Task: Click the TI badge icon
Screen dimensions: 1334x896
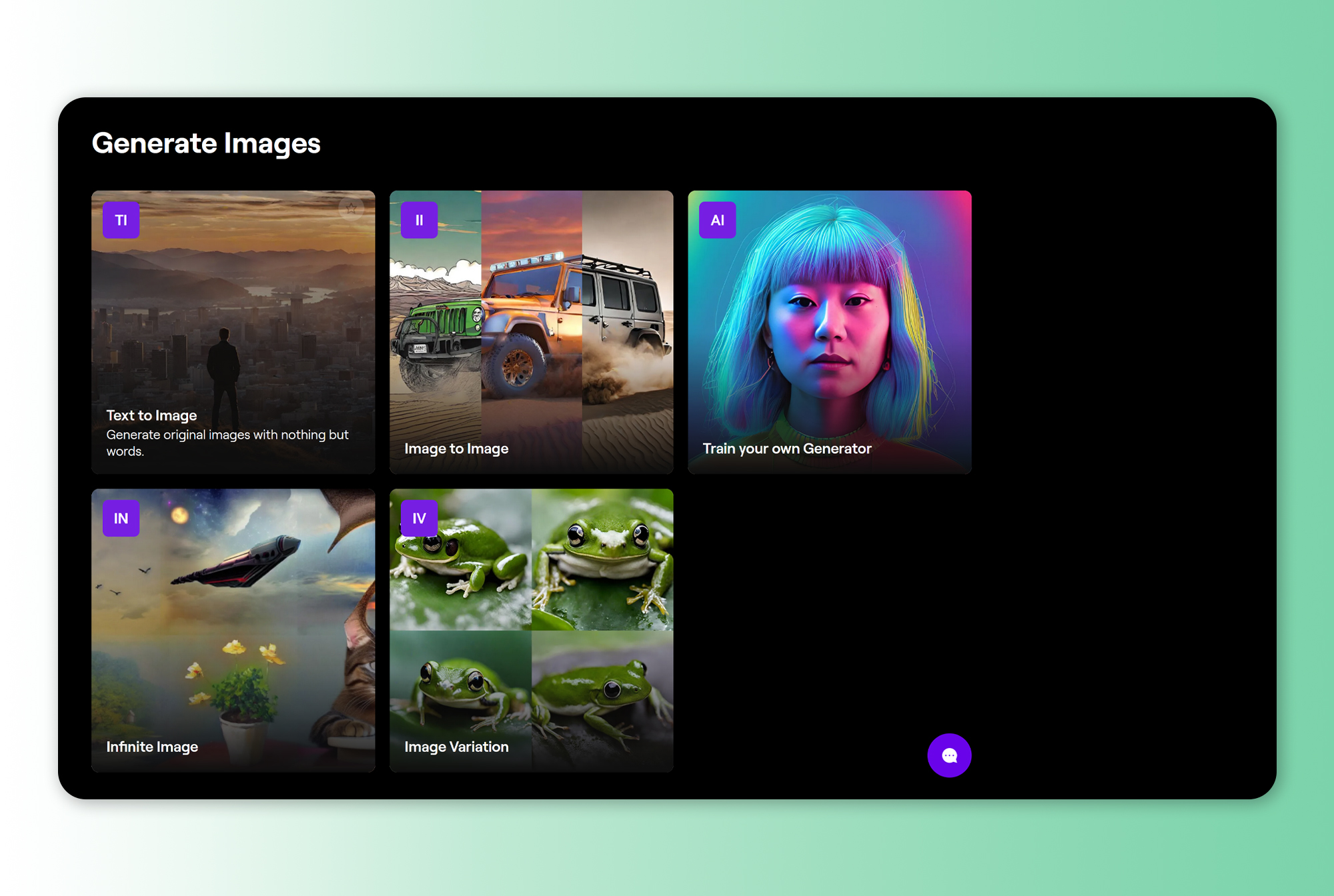Action: pos(121,220)
